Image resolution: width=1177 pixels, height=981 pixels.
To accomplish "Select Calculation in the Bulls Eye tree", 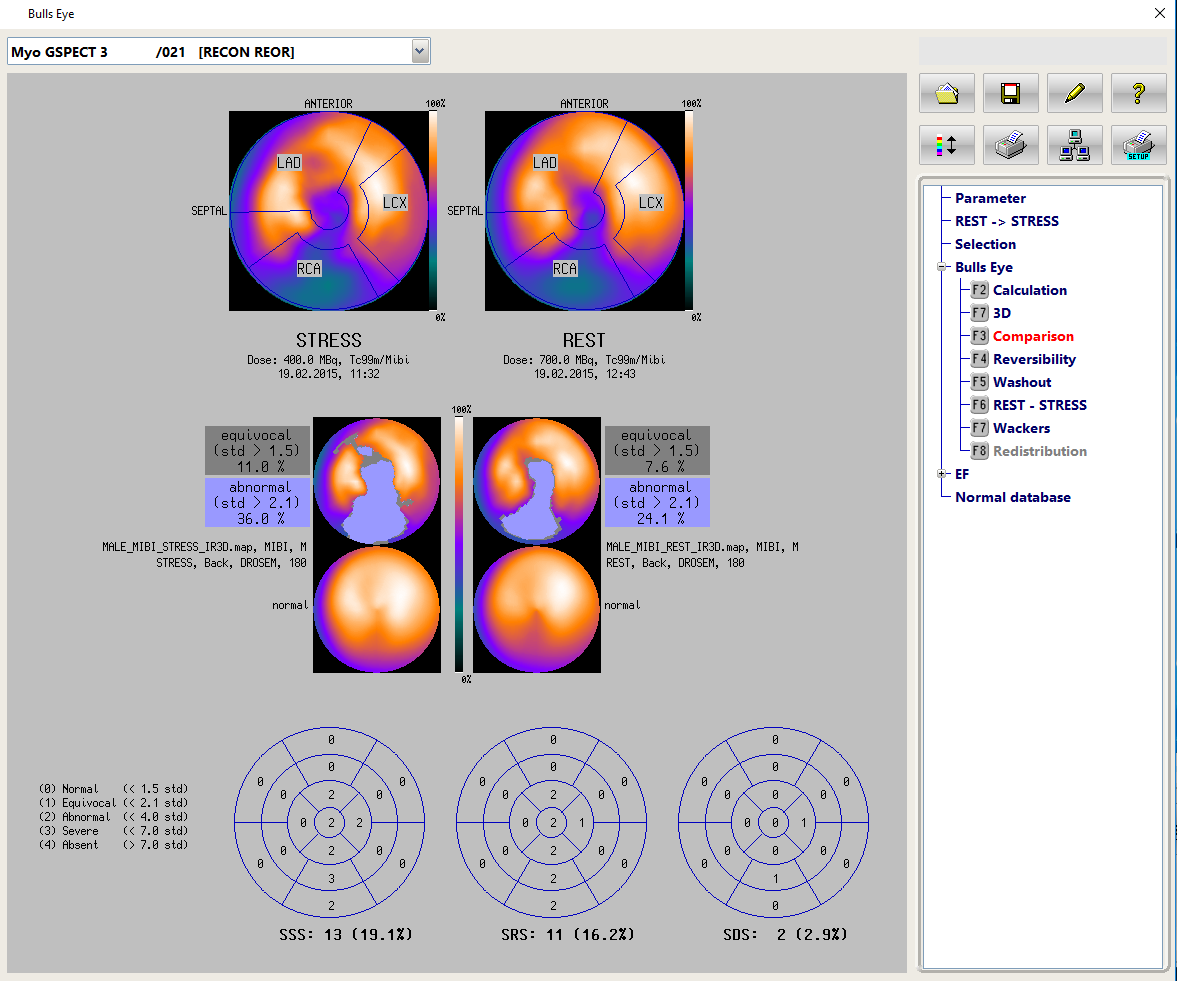I will tap(1029, 290).
